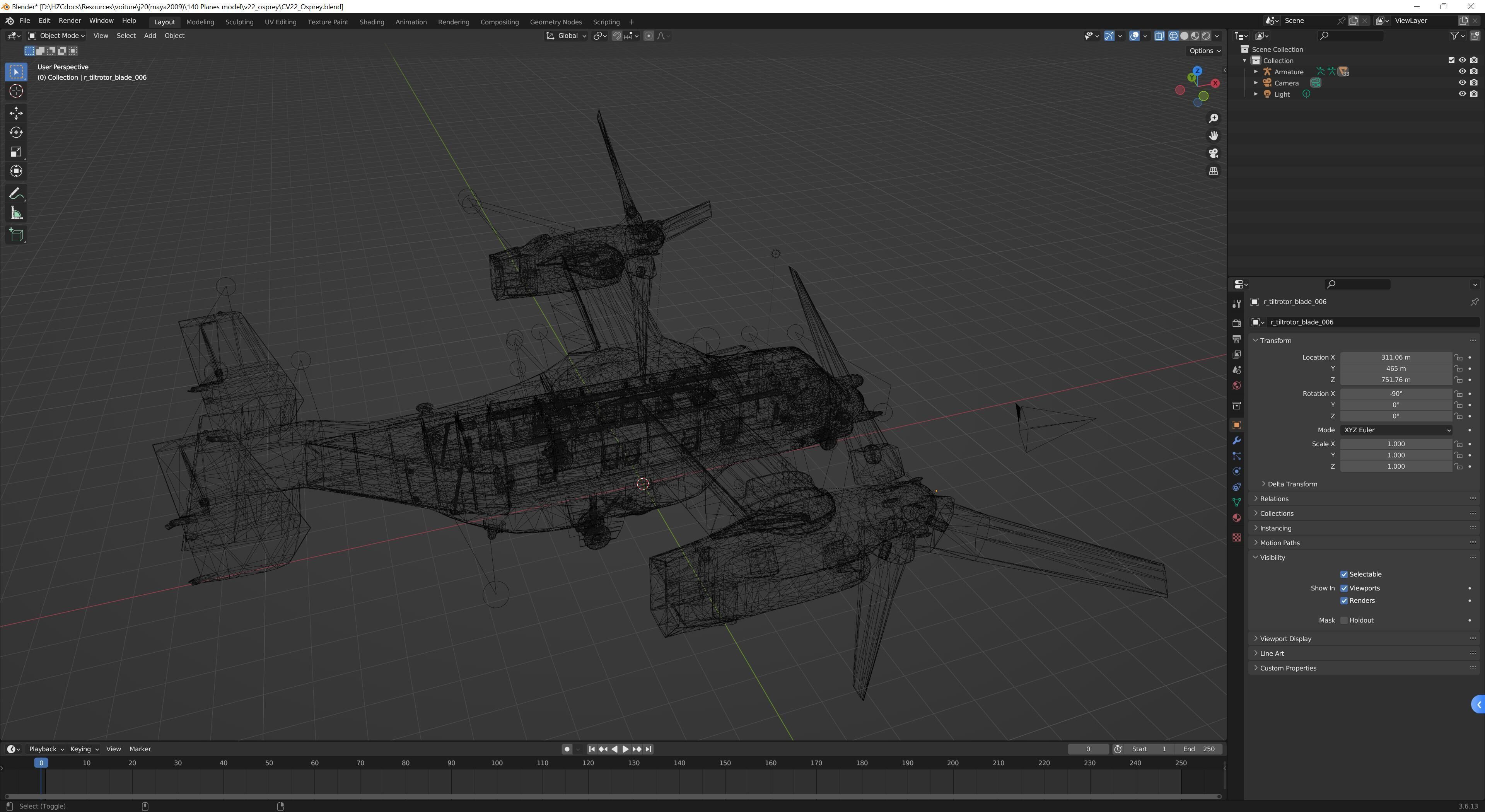
Task: Activate the Scale tool
Action: 16,152
